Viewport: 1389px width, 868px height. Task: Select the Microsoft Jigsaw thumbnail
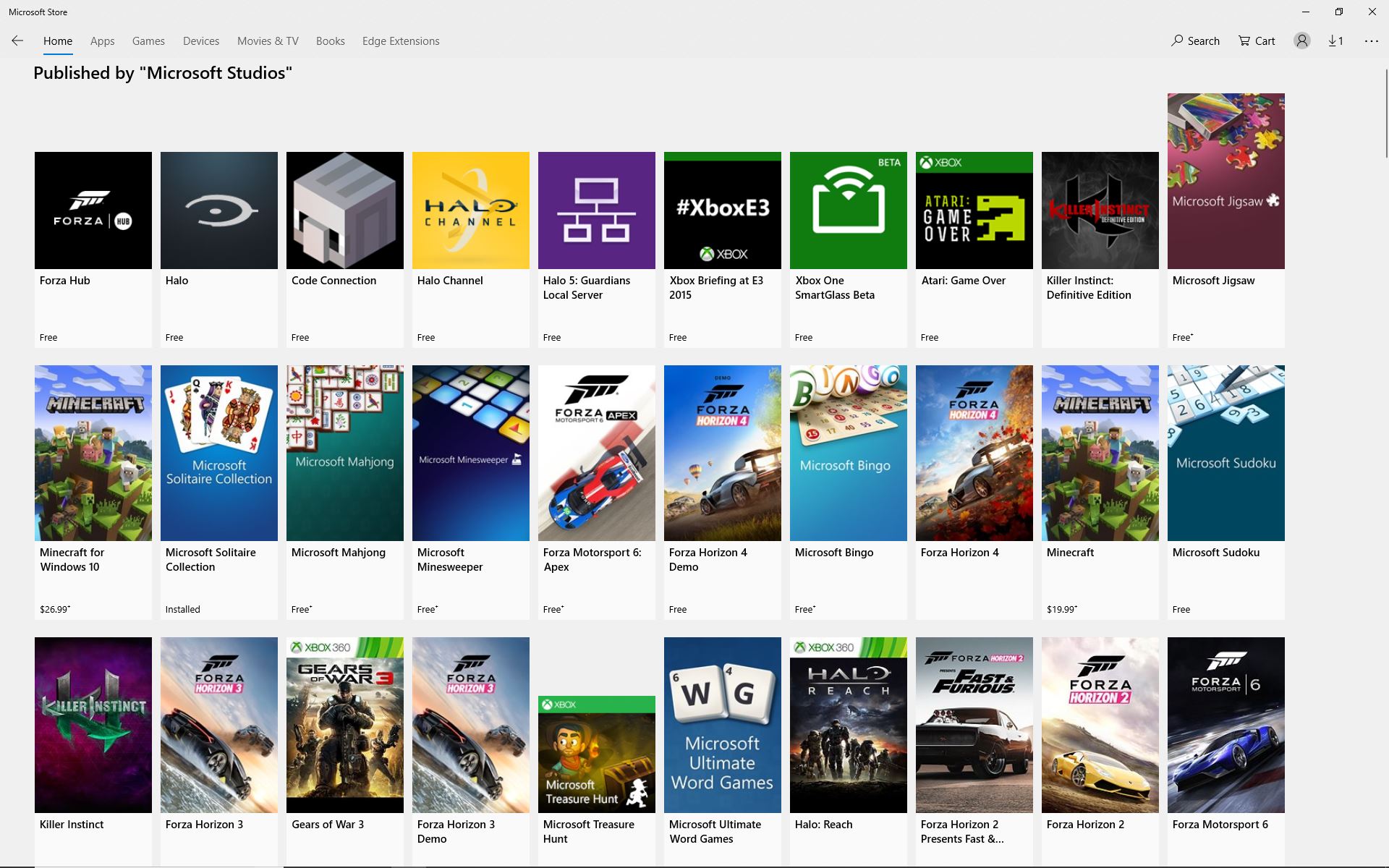coord(1226,181)
